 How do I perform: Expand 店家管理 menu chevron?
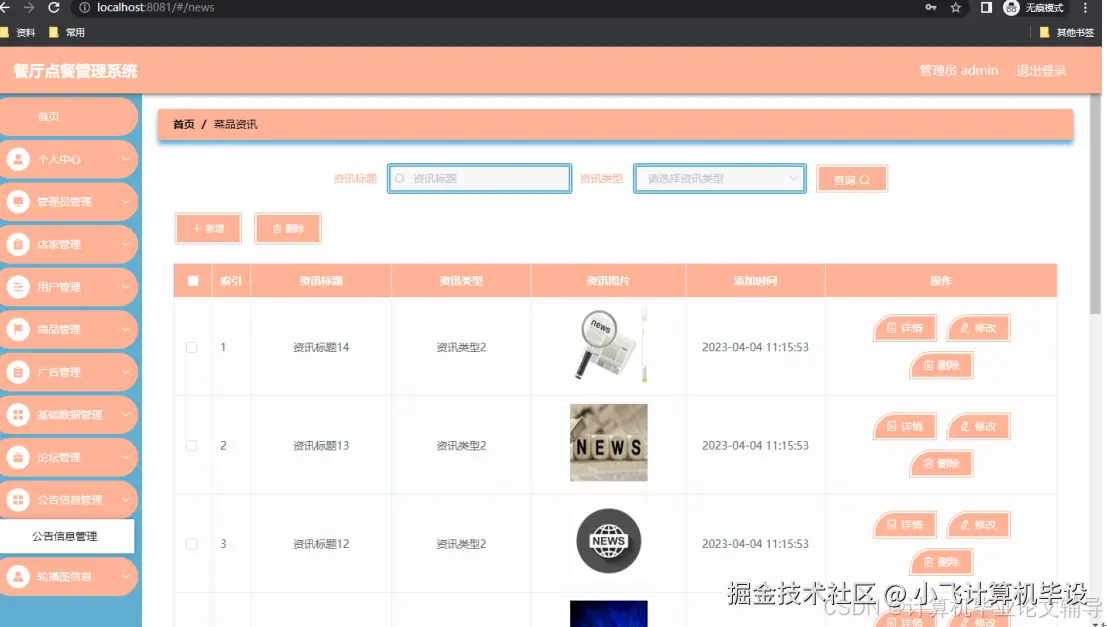click(125, 244)
